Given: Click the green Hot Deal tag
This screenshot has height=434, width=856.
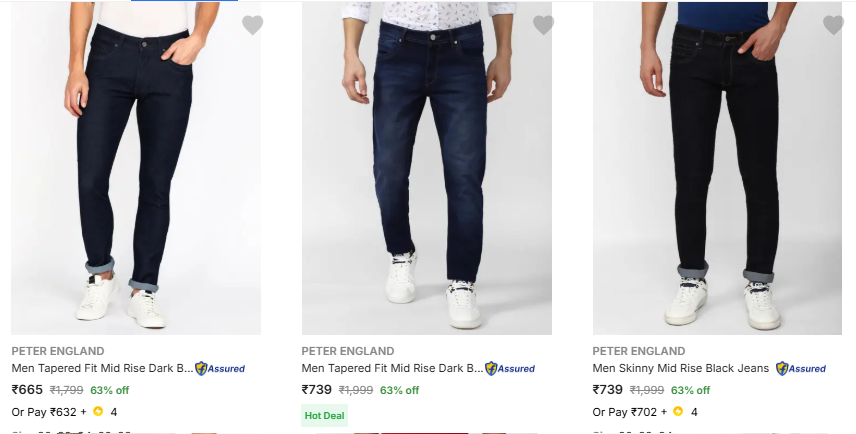Looking at the screenshot, I should tap(324, 415).
